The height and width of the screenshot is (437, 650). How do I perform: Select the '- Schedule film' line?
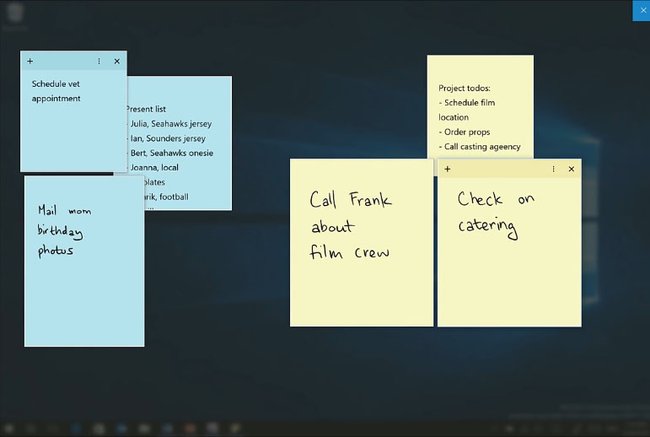[467, 102]
